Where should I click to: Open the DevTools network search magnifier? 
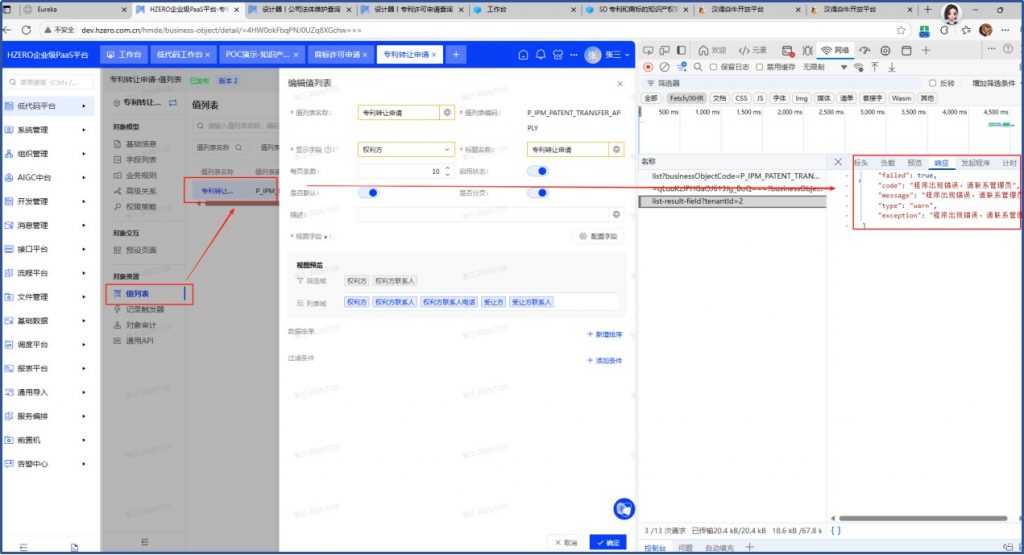tap(699, 67)
